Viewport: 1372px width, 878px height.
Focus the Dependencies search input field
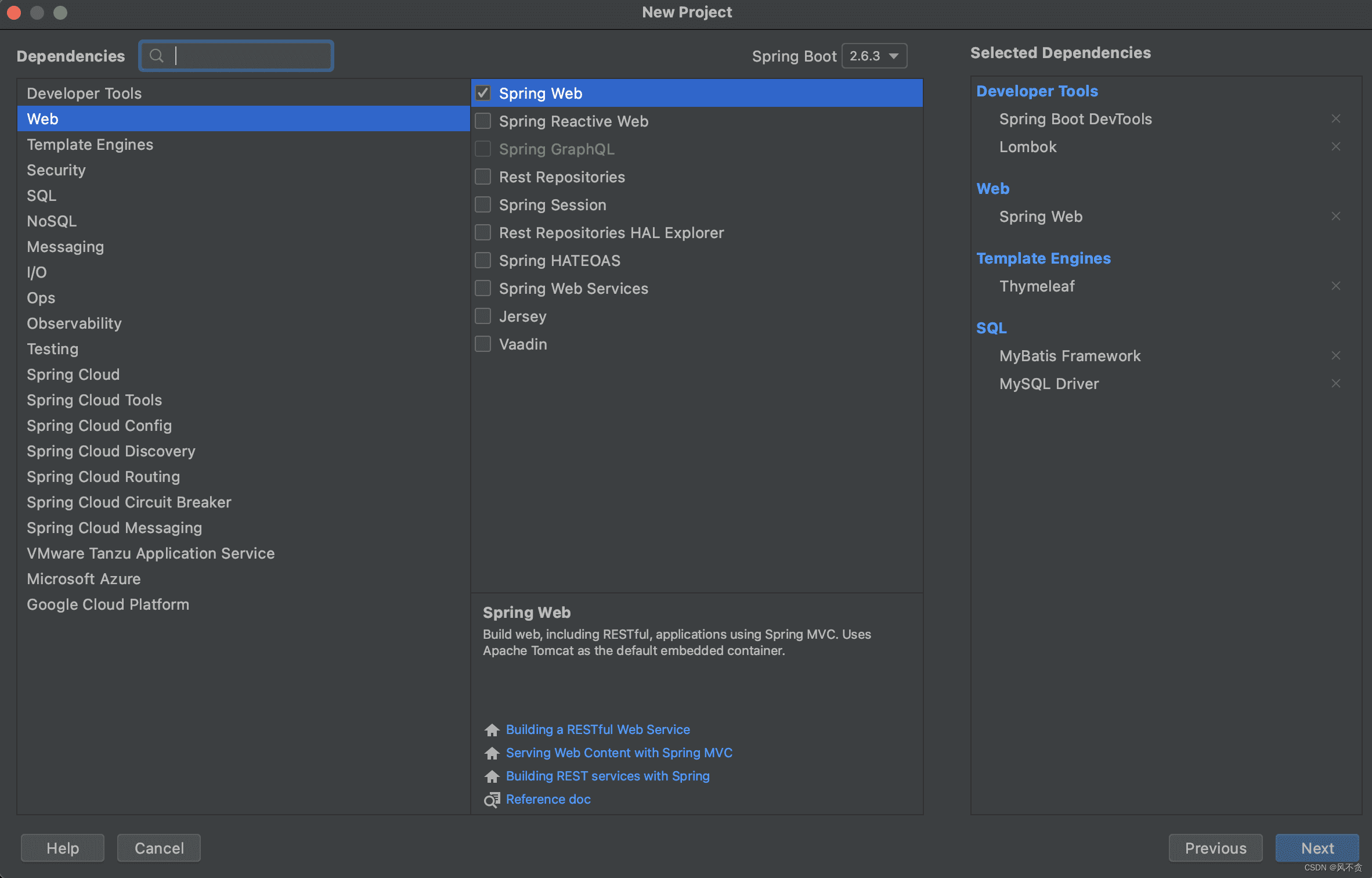tap(250, 56)
